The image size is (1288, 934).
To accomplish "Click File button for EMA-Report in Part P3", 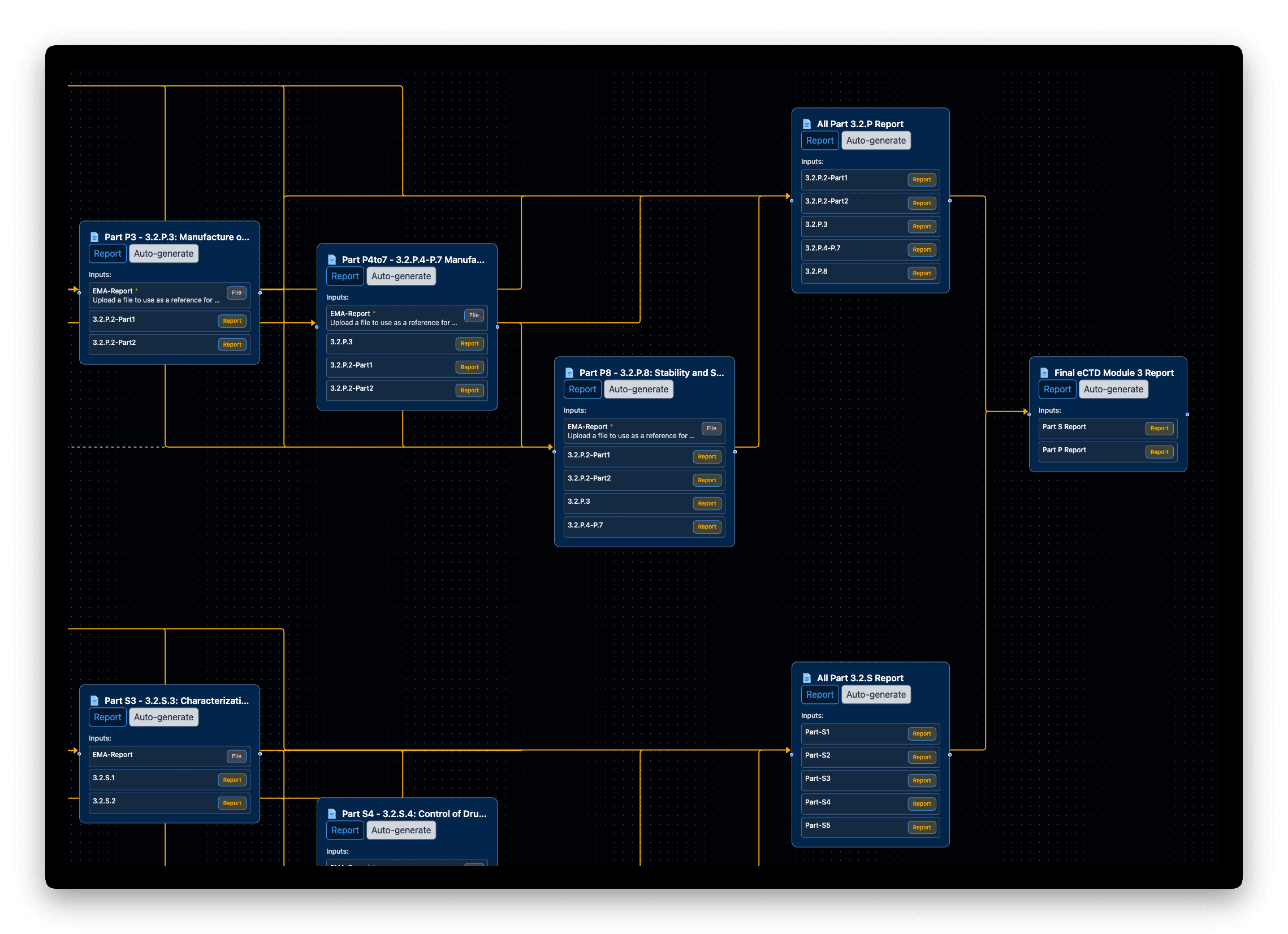I will click(236, 293).
